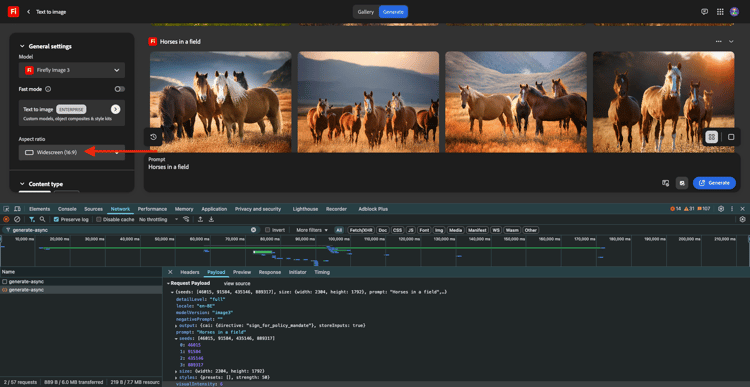Open DevTools settings gear

click(x=721, y=209)
